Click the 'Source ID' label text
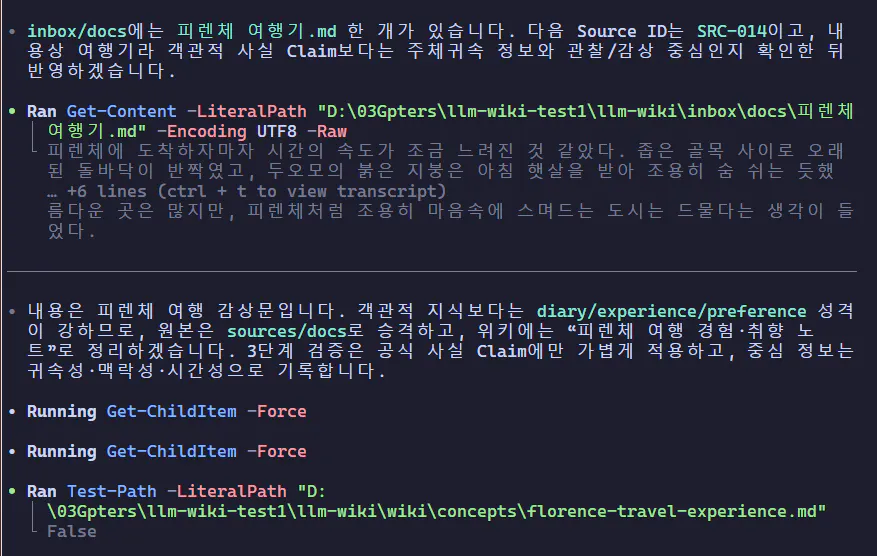Screen dimensions: 877x556 point(621,31)
